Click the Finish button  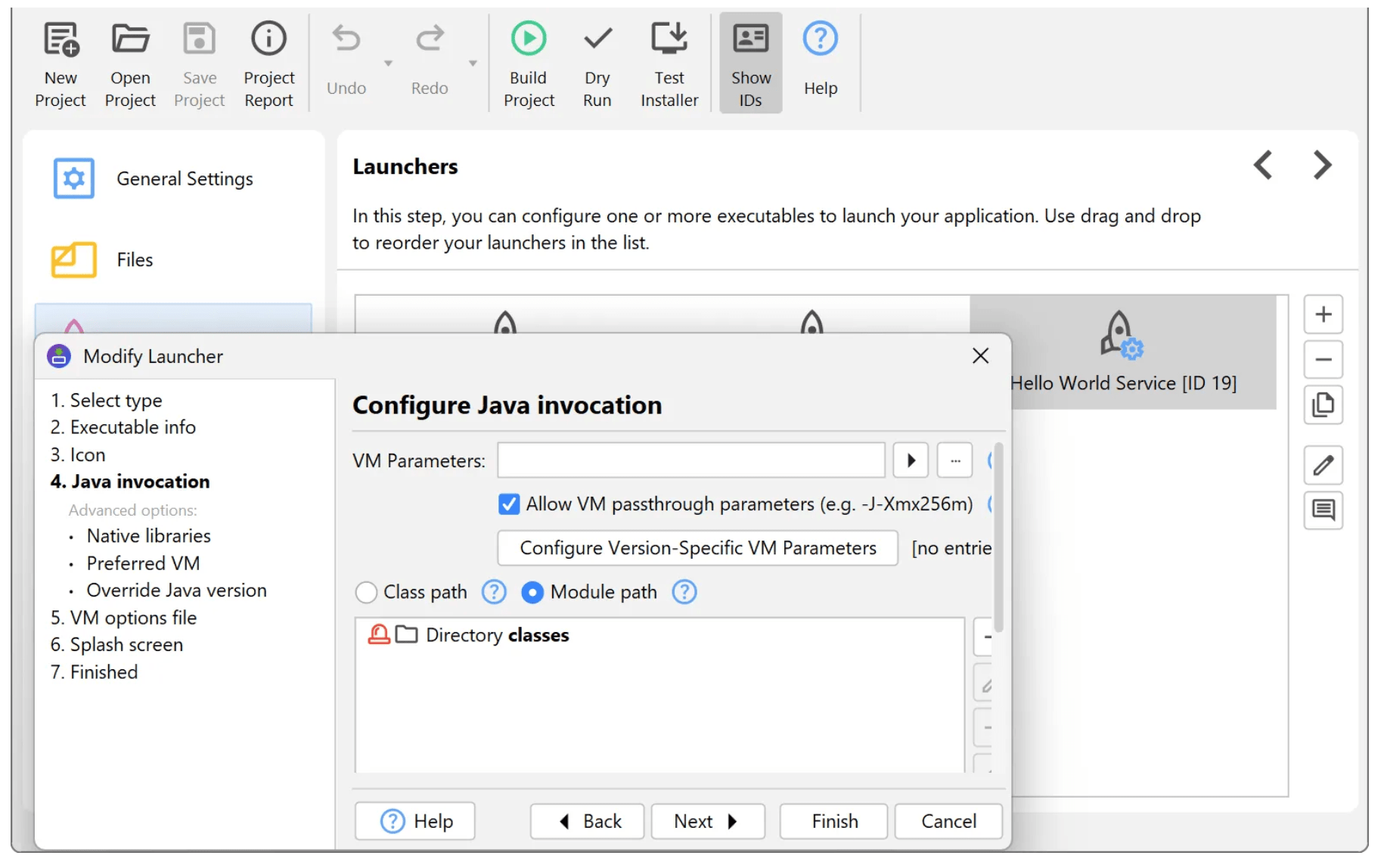[833, 821]
